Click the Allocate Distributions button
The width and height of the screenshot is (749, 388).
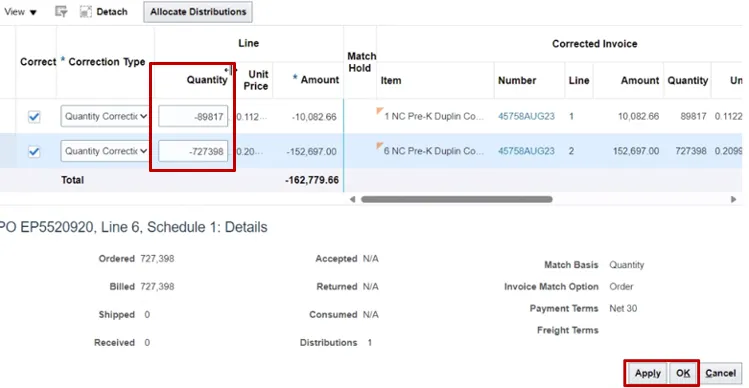click(x=198, y=12)
